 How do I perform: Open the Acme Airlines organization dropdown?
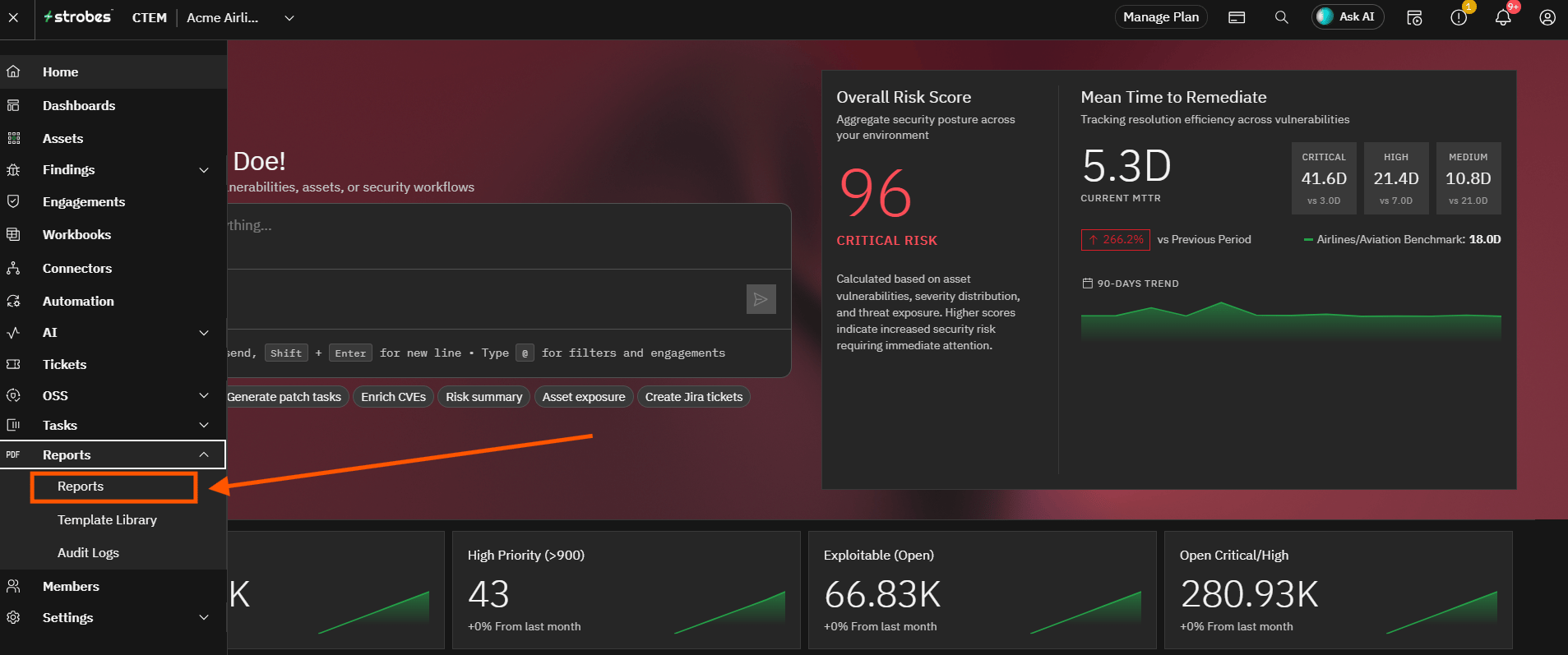click(x=240, y=17)
